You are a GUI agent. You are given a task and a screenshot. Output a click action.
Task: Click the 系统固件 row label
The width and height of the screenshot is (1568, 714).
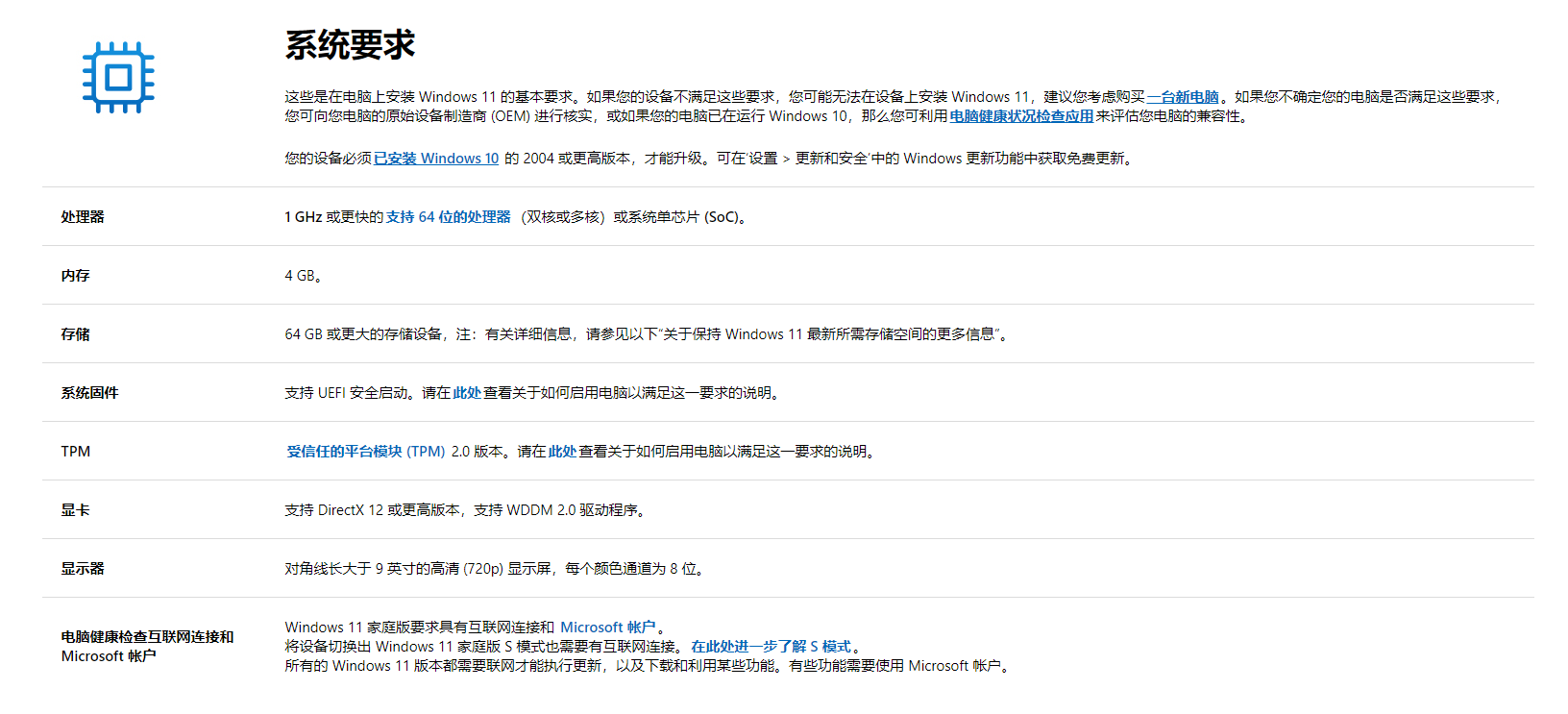click(x=90, y=393)
